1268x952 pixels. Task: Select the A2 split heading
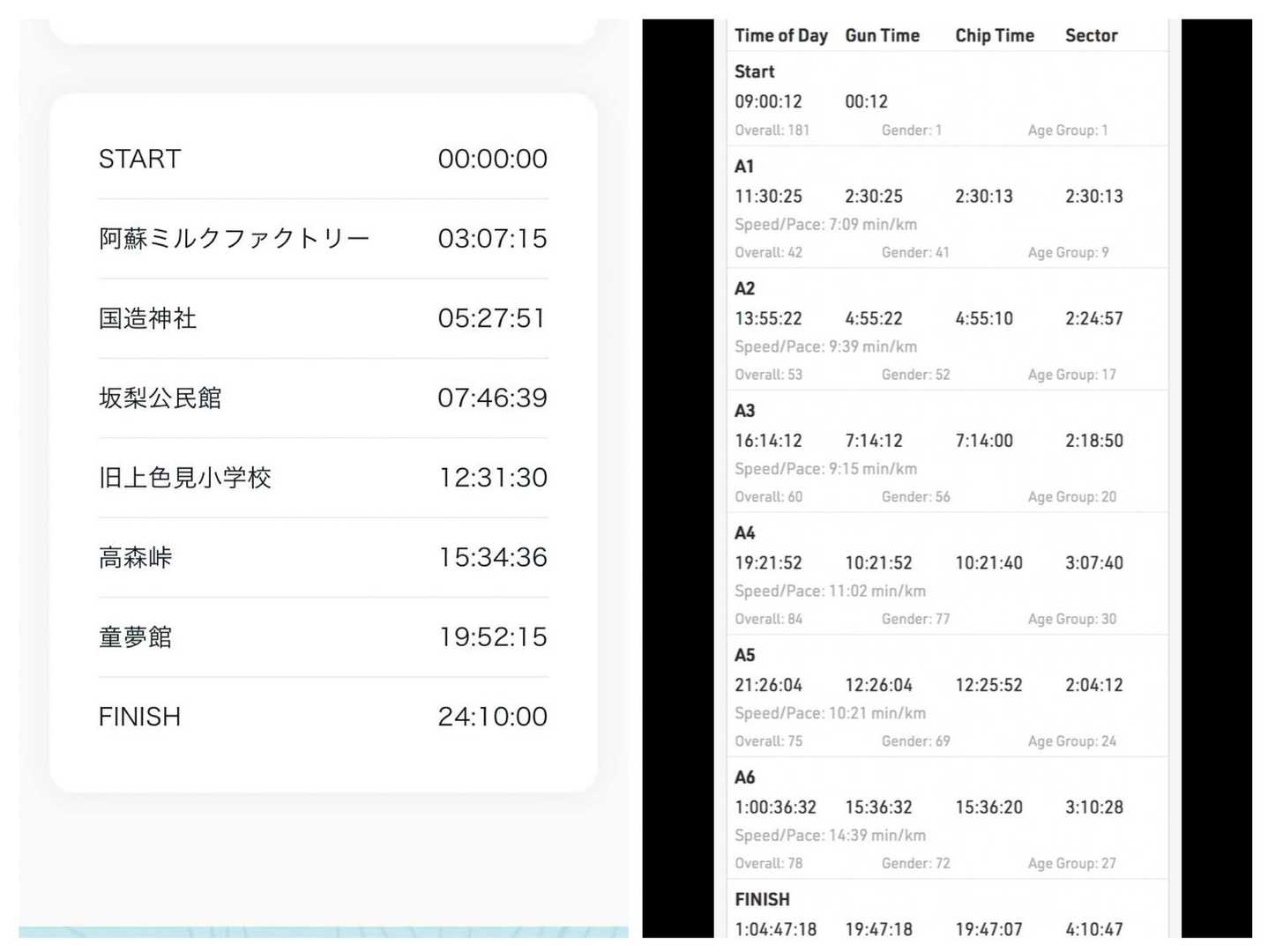pos(744,289)
